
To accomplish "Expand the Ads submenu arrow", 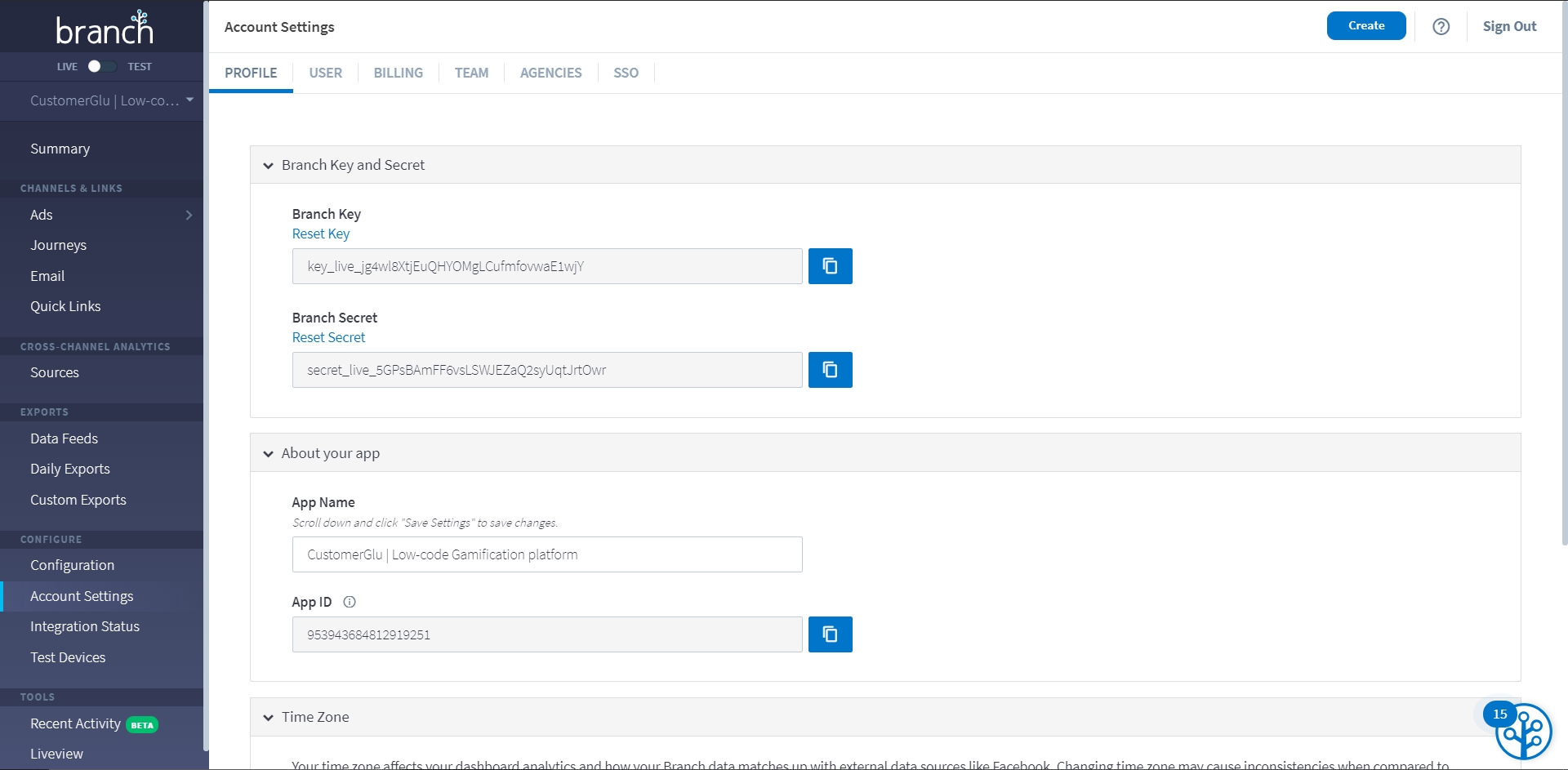I will 189,215.
